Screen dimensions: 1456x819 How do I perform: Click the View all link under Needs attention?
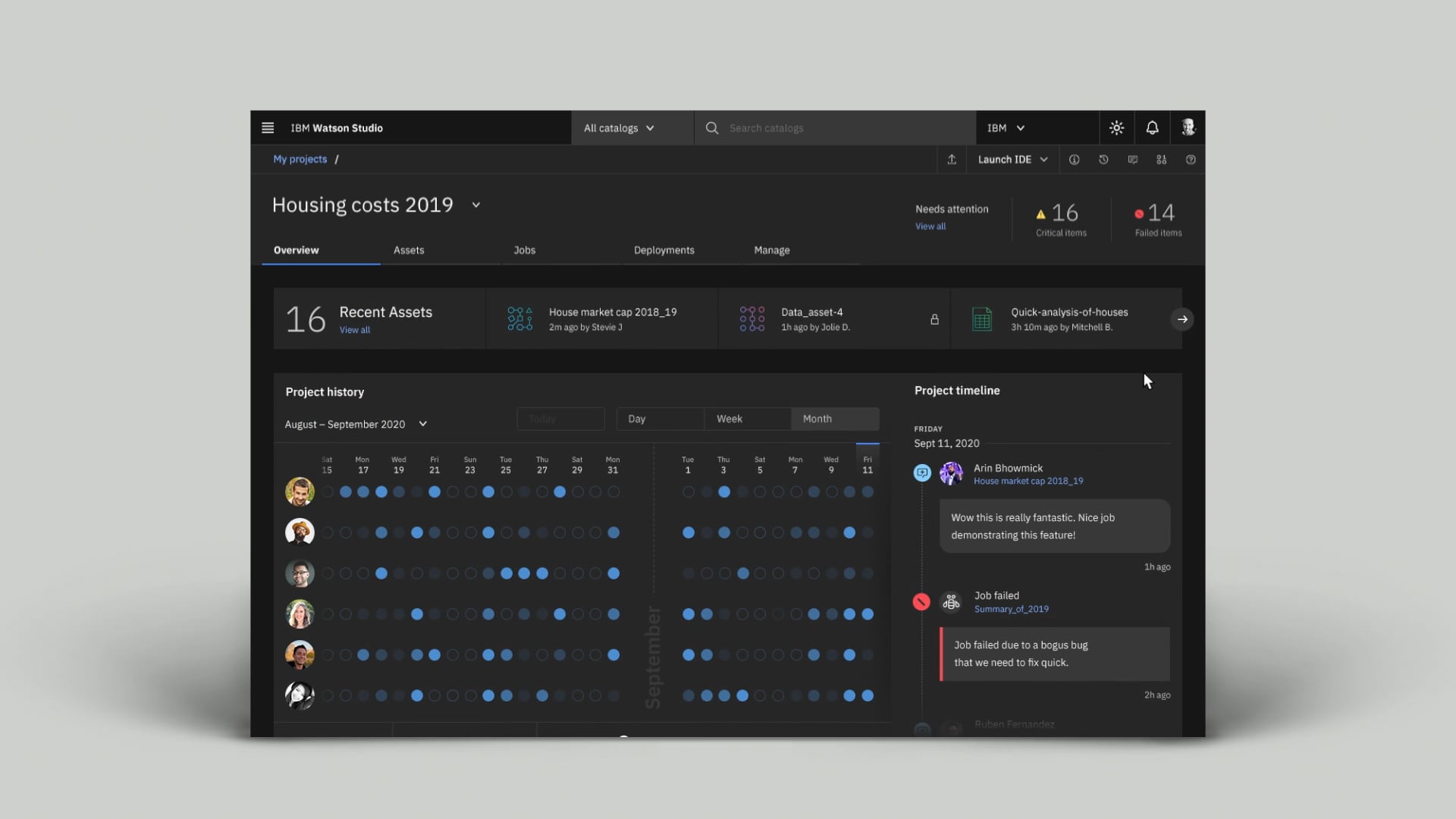coord(930,226)
